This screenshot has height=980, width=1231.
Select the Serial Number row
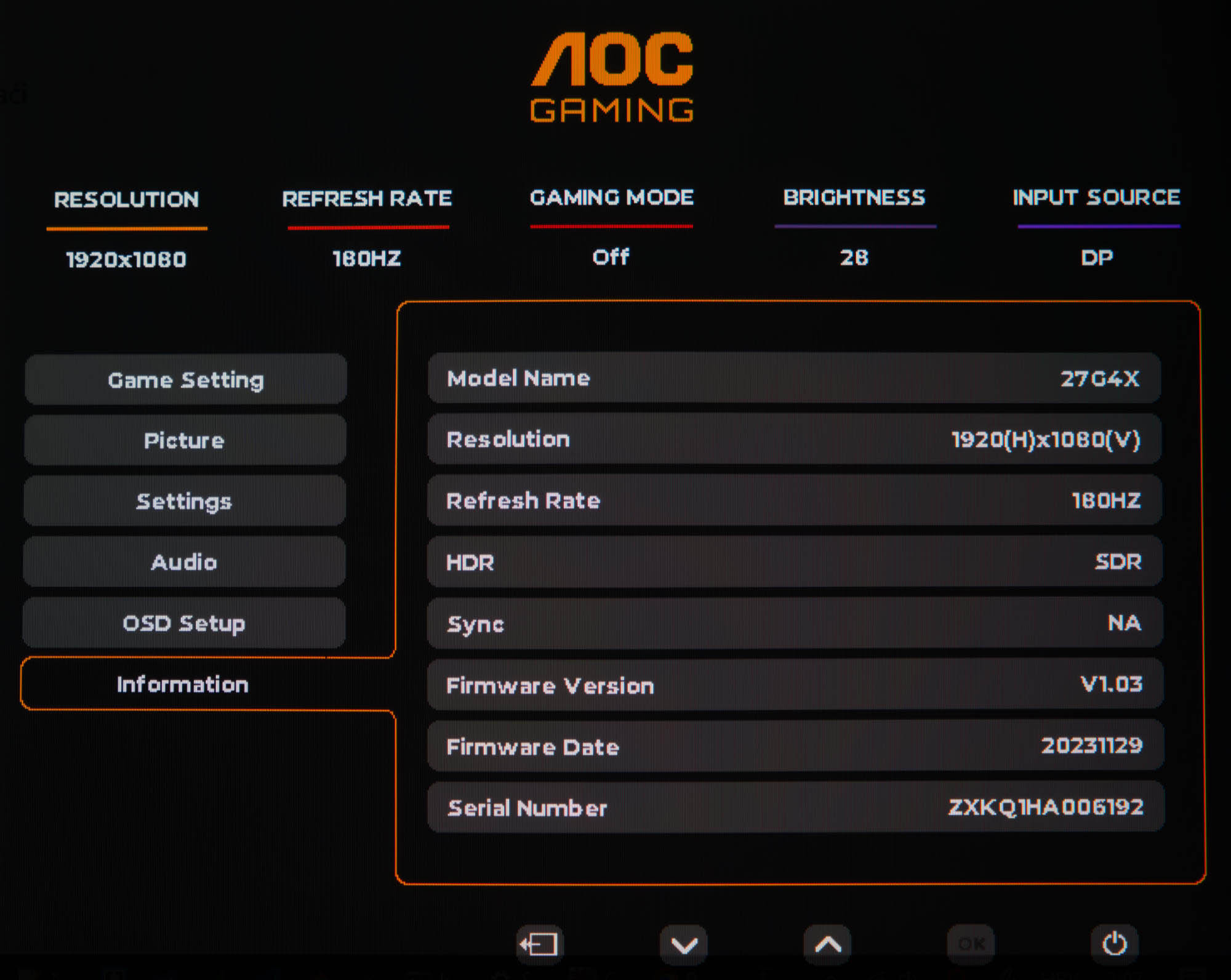tap(796, 807)
